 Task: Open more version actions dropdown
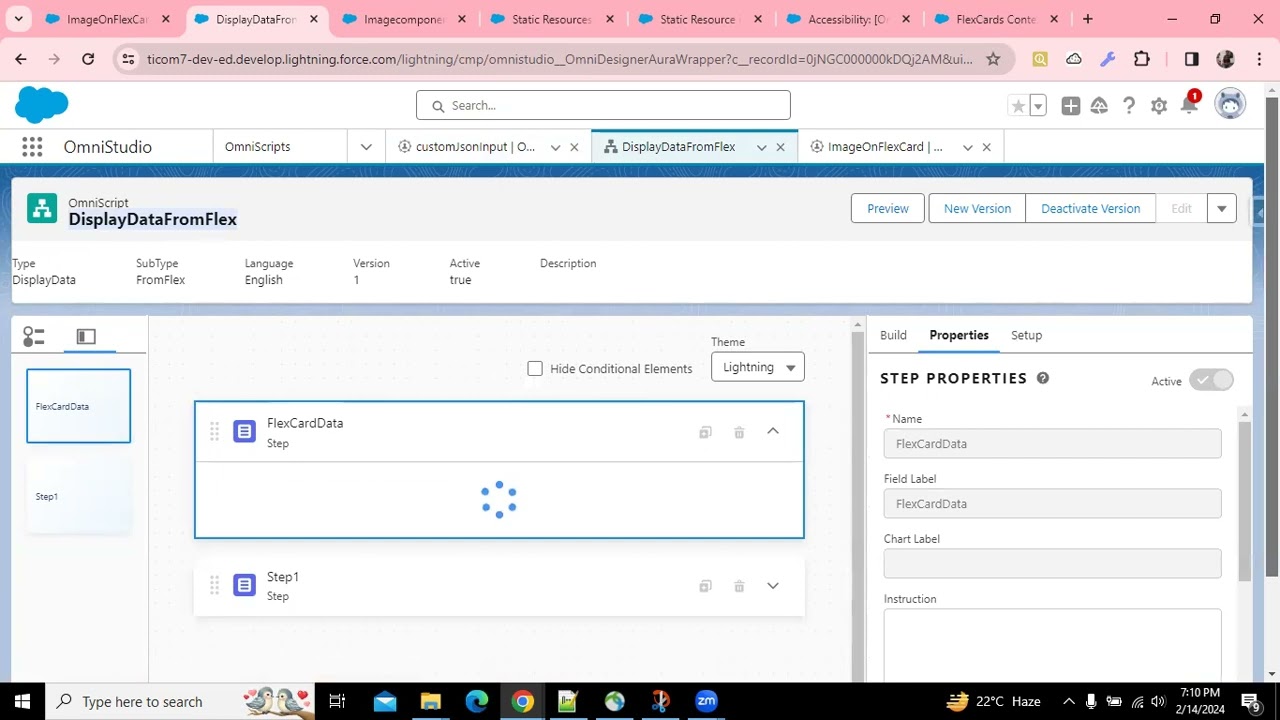coord(1221,208)
